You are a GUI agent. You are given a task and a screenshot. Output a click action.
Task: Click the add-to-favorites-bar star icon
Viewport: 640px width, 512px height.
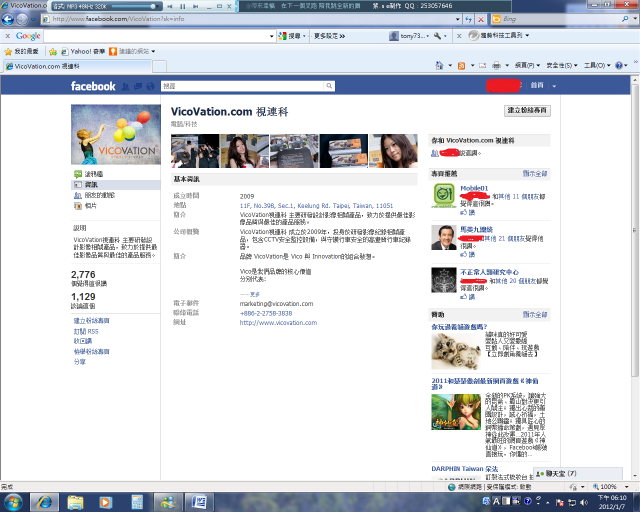click(x=53, y=51)
